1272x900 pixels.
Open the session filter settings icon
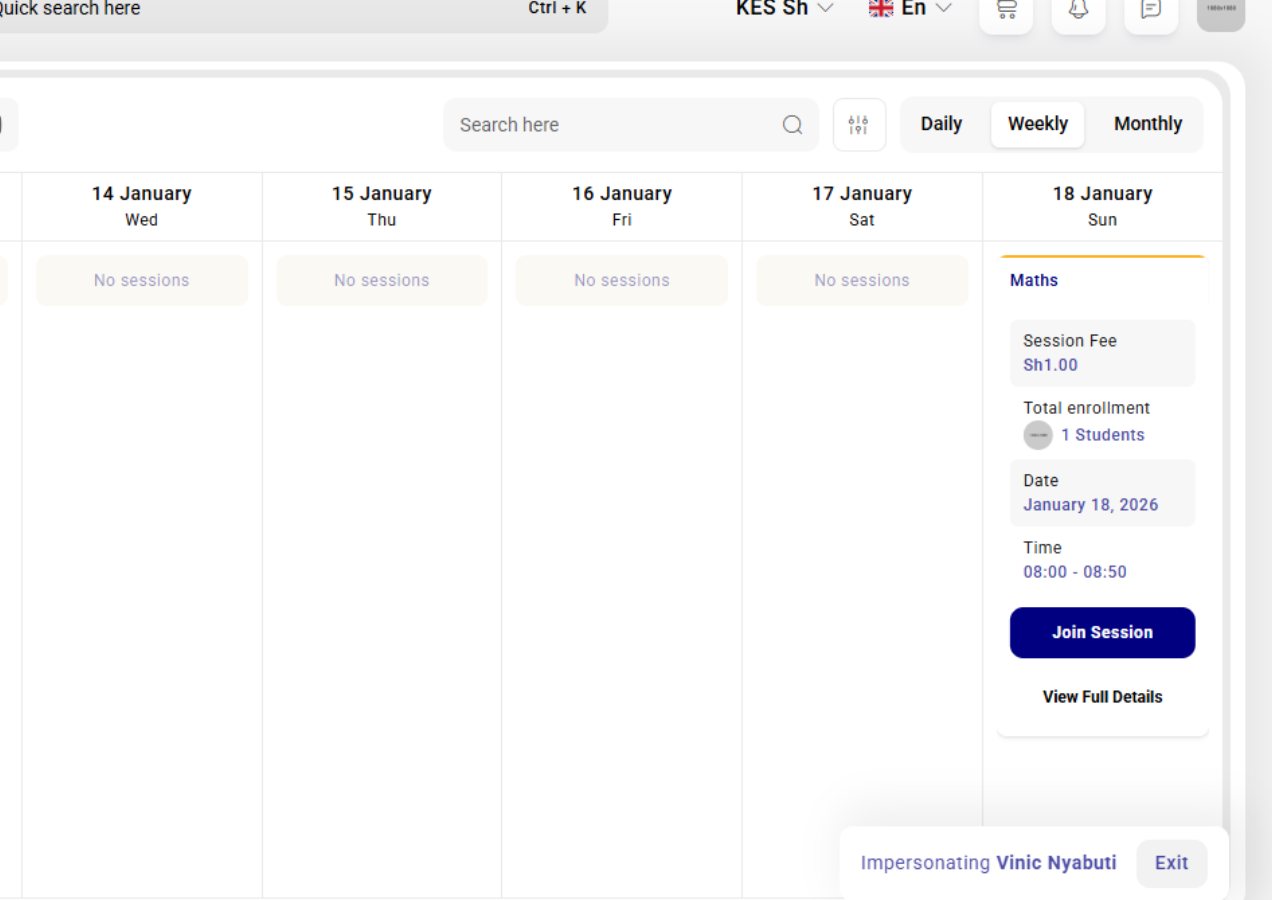(859, 125)
